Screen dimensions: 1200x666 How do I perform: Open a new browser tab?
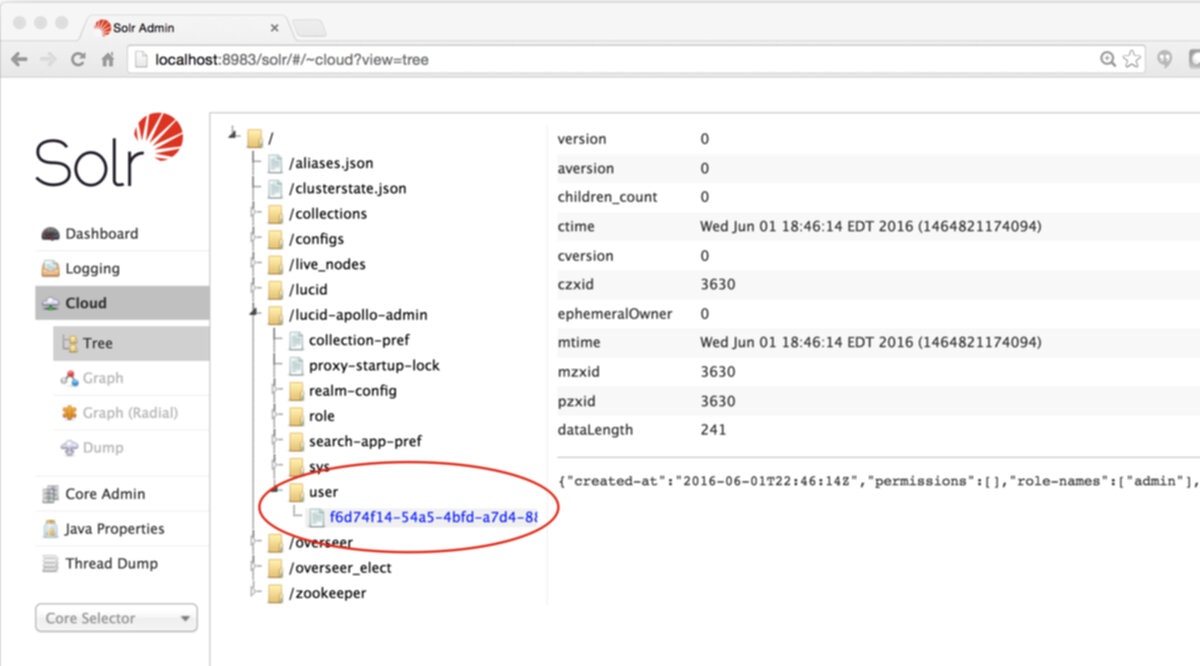pos(310,27)
